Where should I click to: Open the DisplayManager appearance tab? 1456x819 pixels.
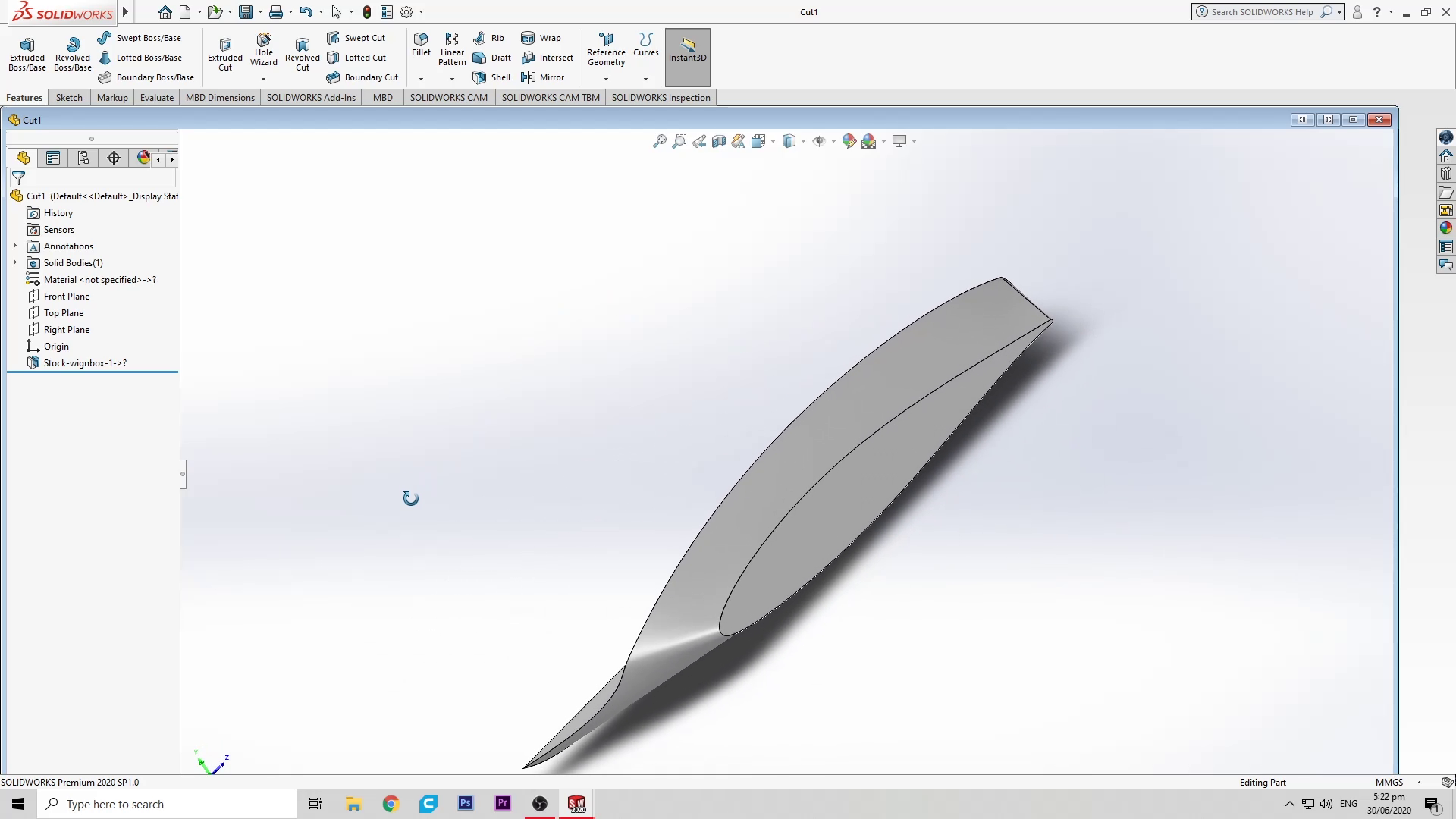point(143,158)
